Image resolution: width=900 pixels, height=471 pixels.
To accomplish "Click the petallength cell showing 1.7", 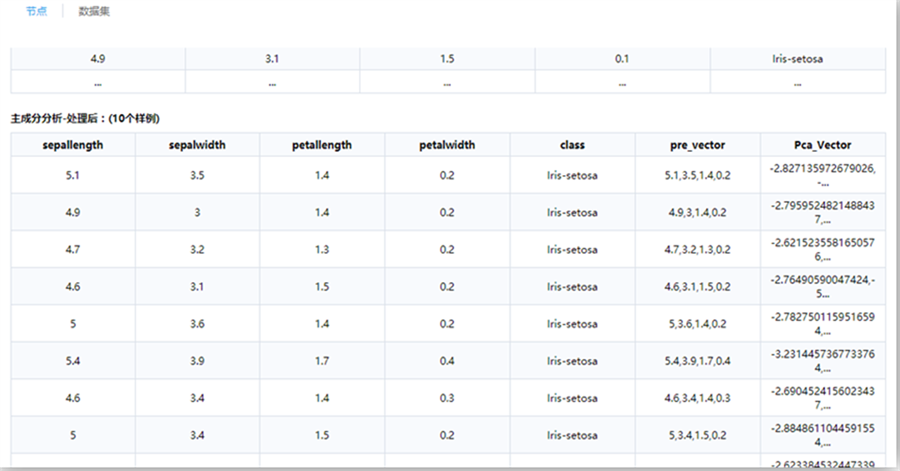I will tap(321, 361).
